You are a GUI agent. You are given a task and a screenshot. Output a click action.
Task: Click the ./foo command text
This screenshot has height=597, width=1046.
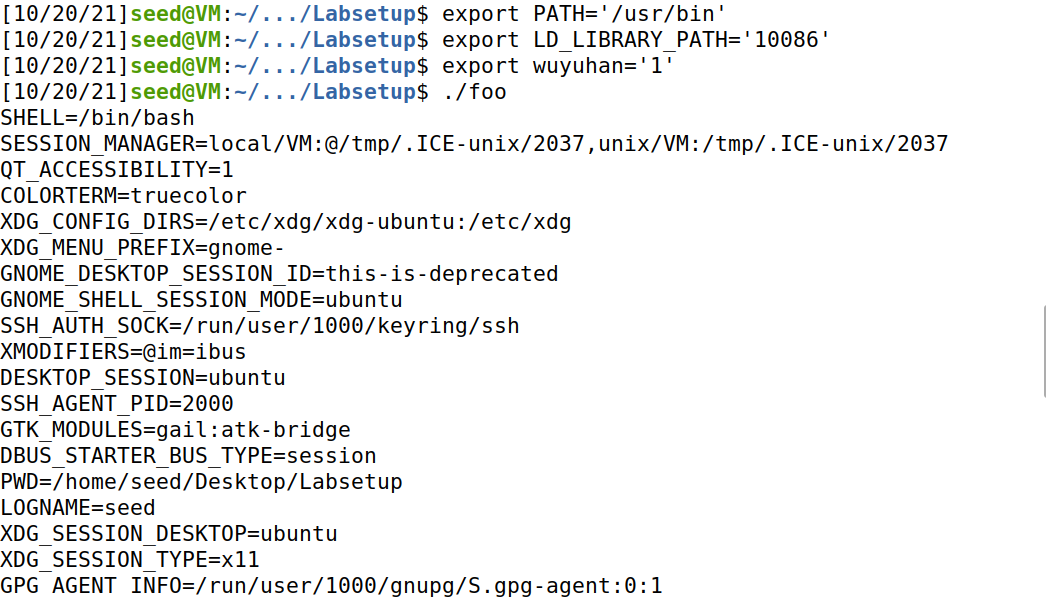(474, 92)
